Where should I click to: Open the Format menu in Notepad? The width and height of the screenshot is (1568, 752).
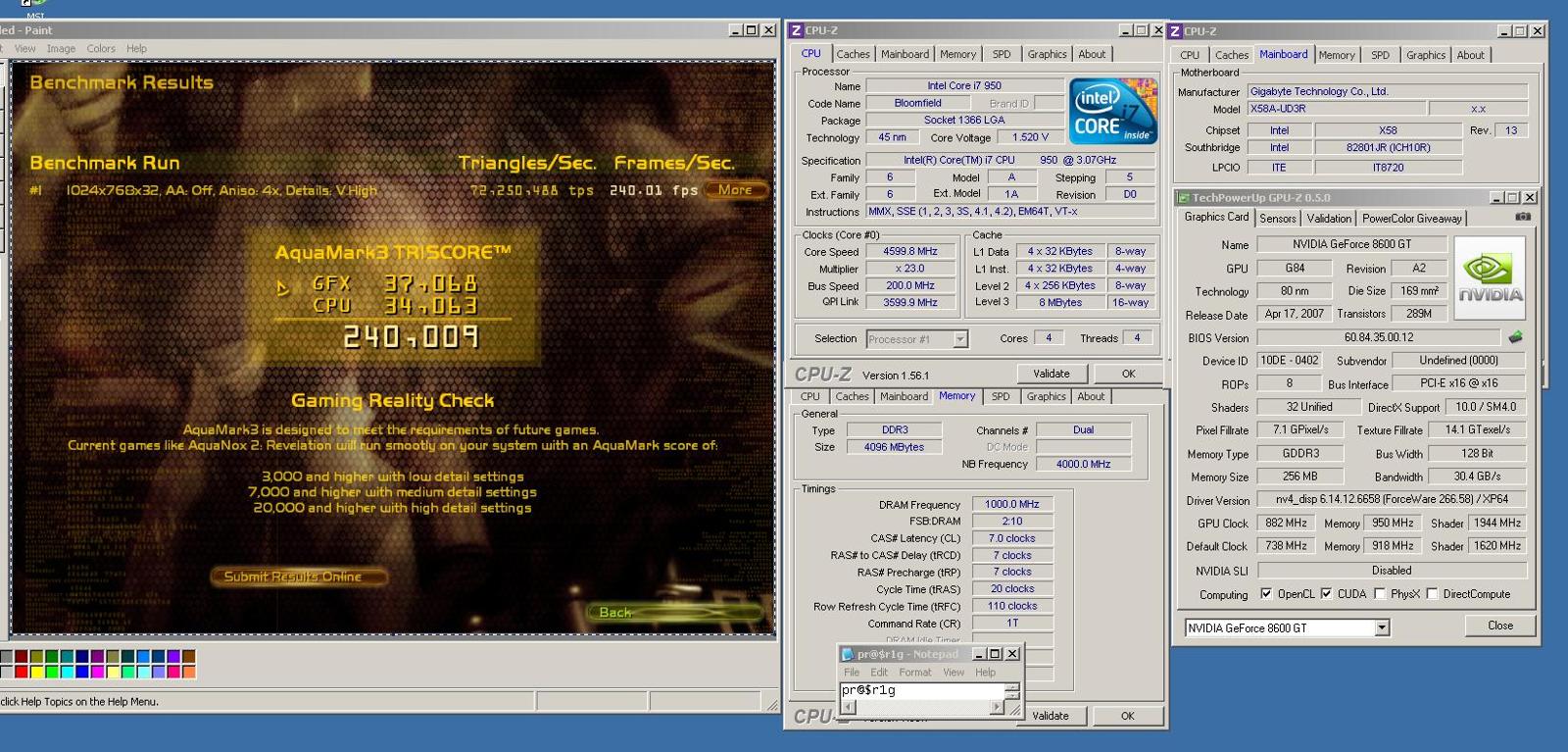point(915,673)
